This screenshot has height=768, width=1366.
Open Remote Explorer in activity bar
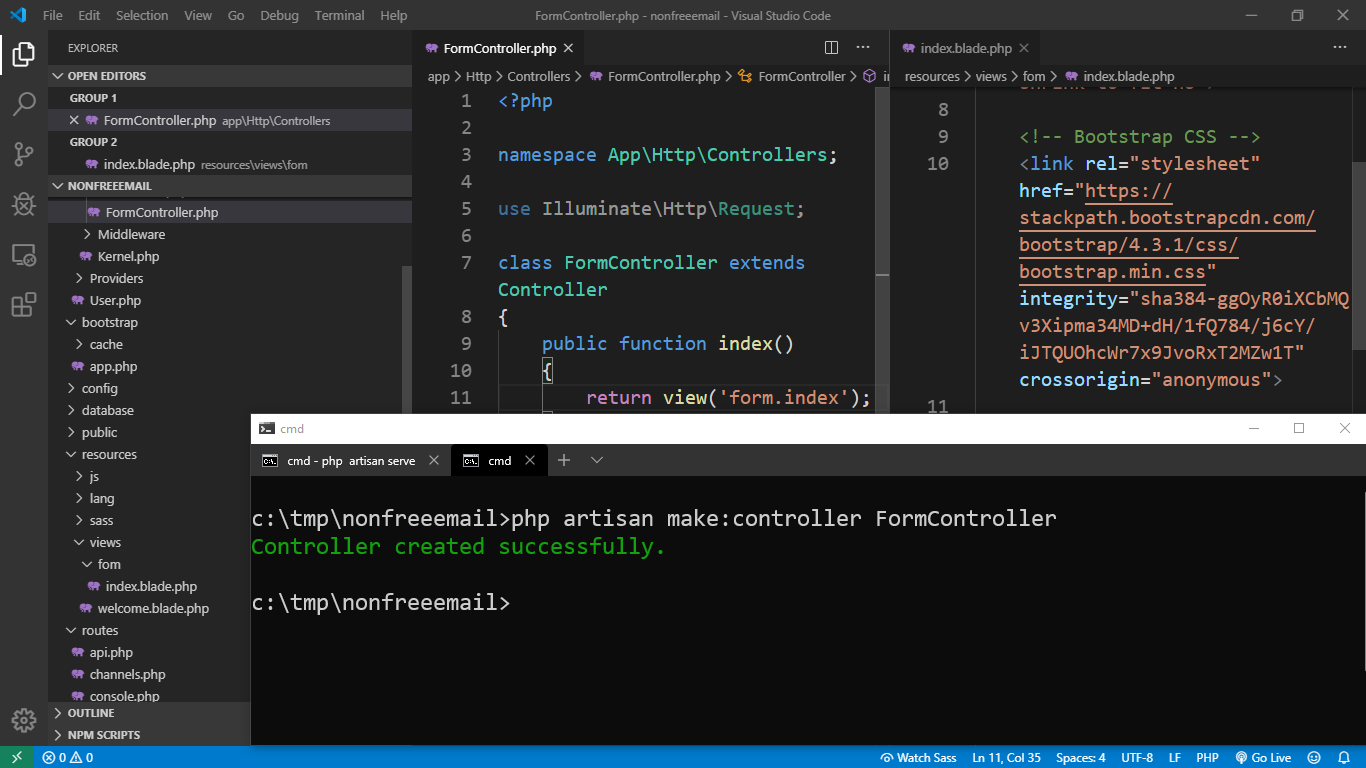coord(24,255)
